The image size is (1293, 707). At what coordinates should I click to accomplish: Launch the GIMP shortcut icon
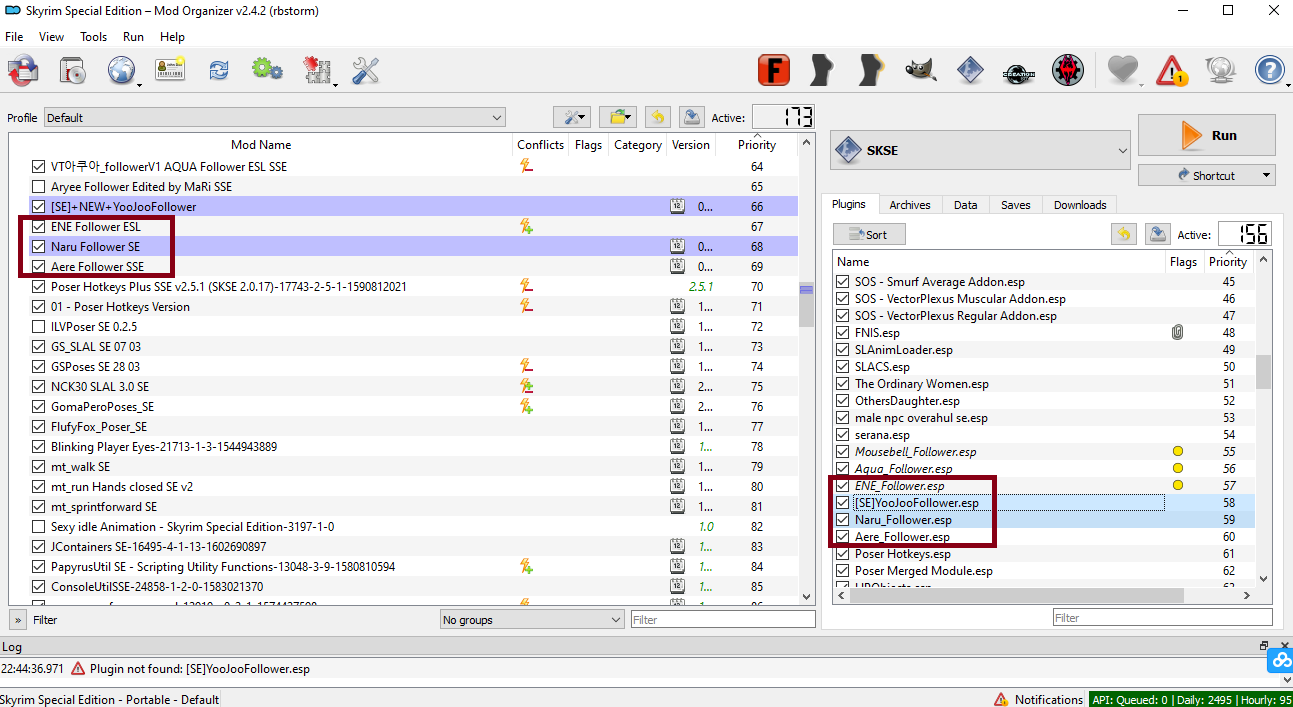(921, 70)
